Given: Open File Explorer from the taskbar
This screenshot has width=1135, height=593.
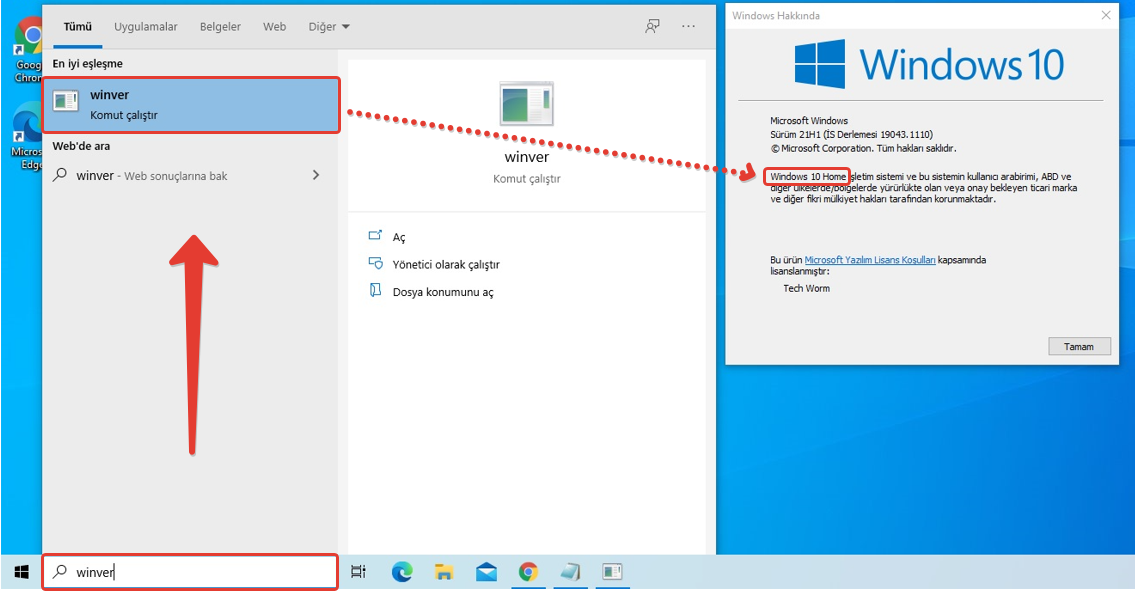Looking at the screenshot, I should pyautogui.click(x=444, y=572).
